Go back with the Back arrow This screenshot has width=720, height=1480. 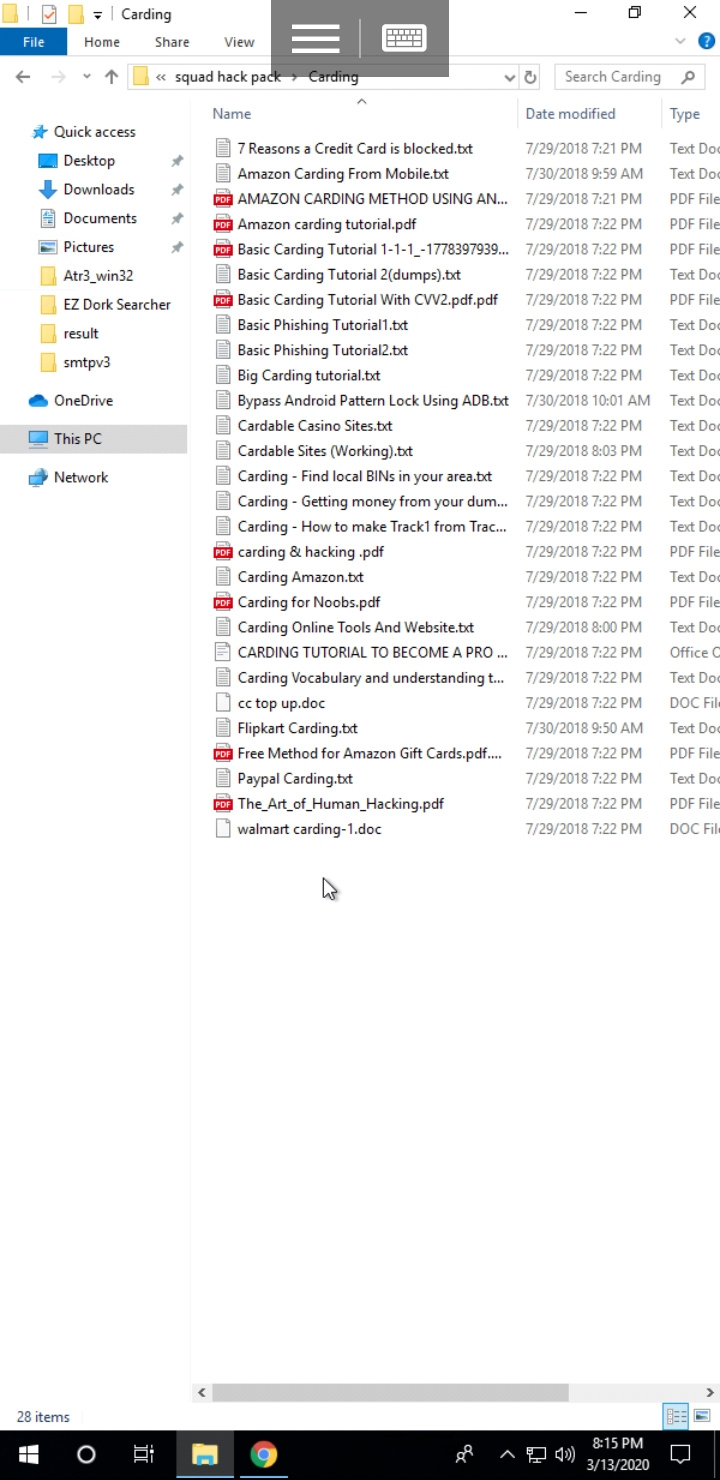[x=23, y=77]
